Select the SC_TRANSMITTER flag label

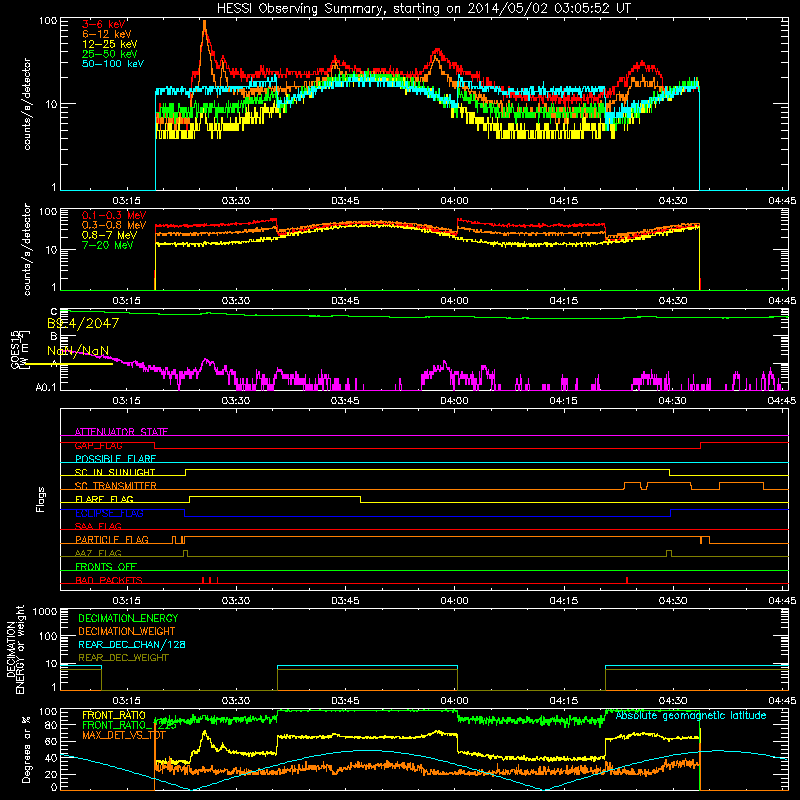tap(115, 486)
